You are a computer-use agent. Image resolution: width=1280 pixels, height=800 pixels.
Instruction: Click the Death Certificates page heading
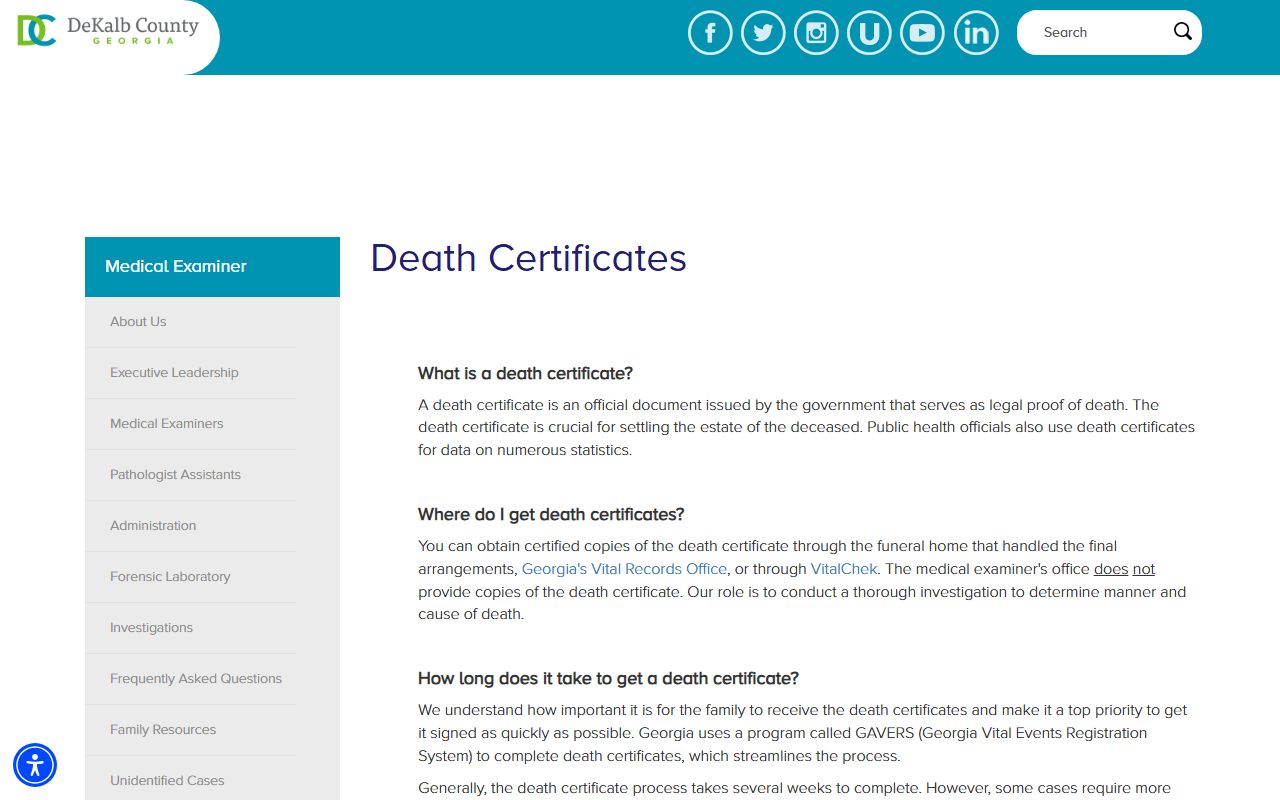pyautogui.click(x=528, y=258)
